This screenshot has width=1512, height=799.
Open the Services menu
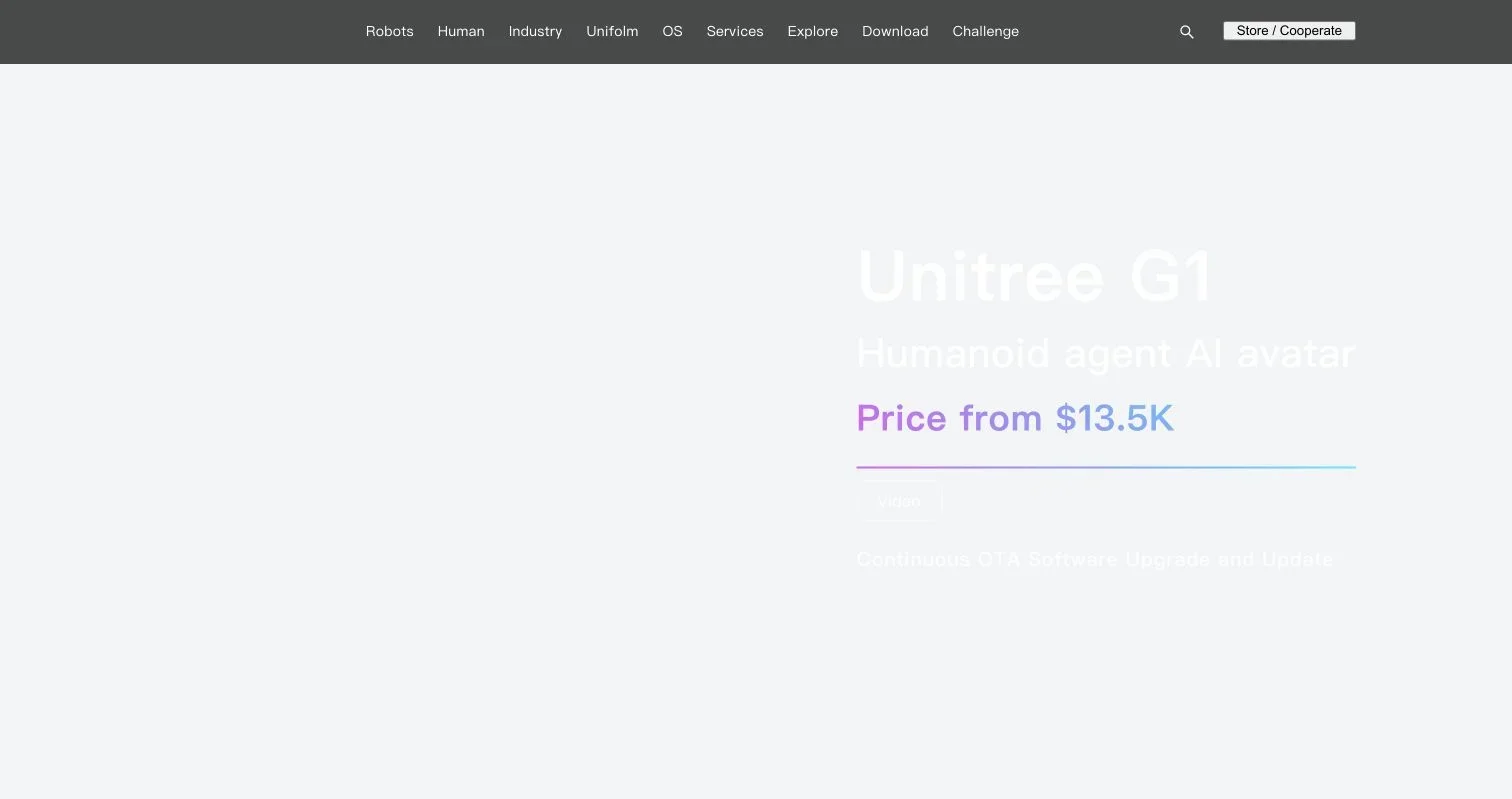coord(735,31)
